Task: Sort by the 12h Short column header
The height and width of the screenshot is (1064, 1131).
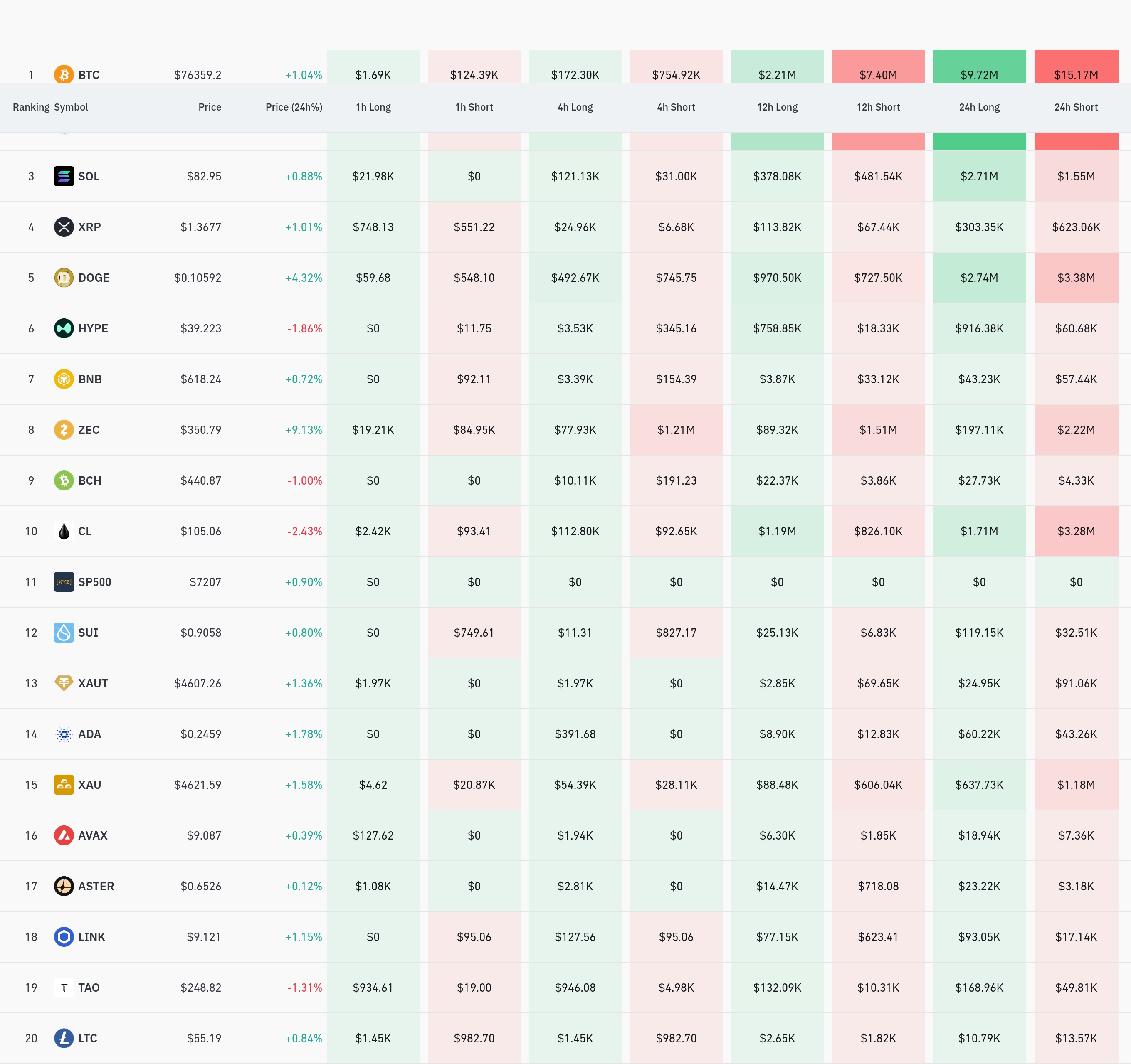Action: click(x=878, y=107)
